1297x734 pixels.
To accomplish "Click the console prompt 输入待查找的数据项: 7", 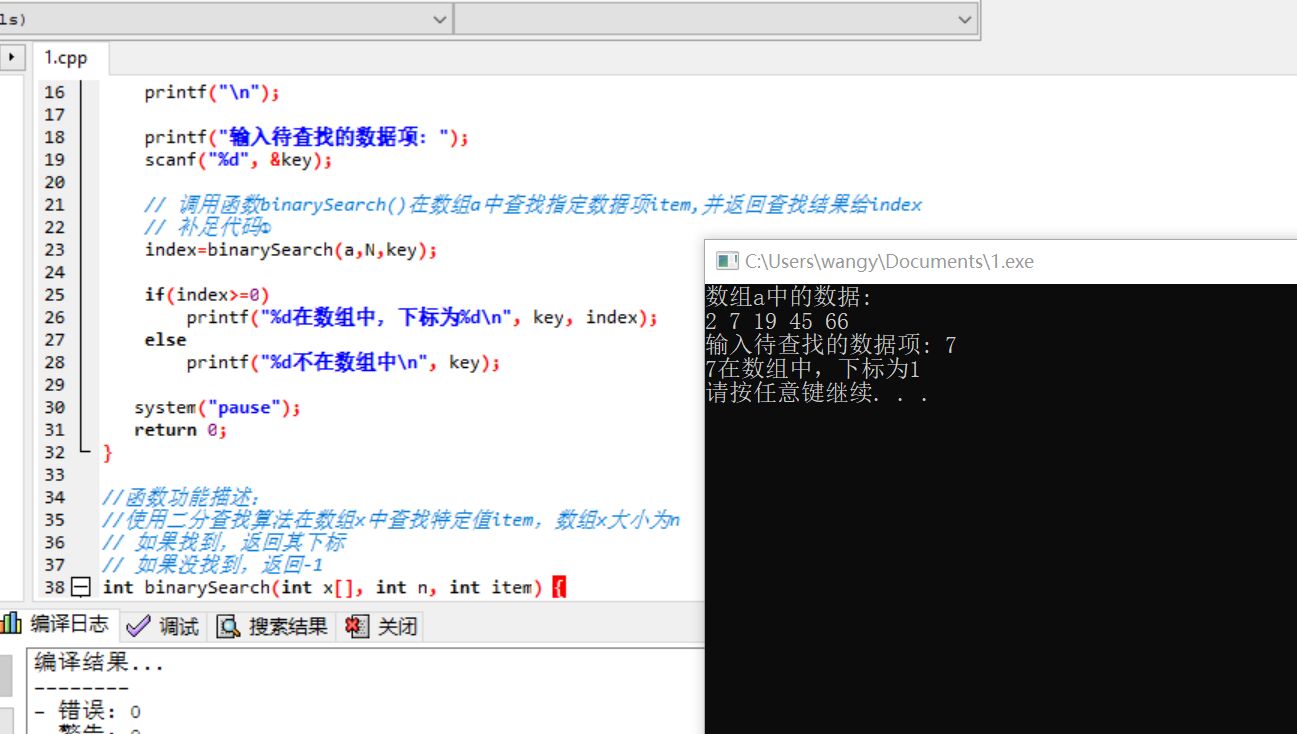I will [x=831, y=346].
